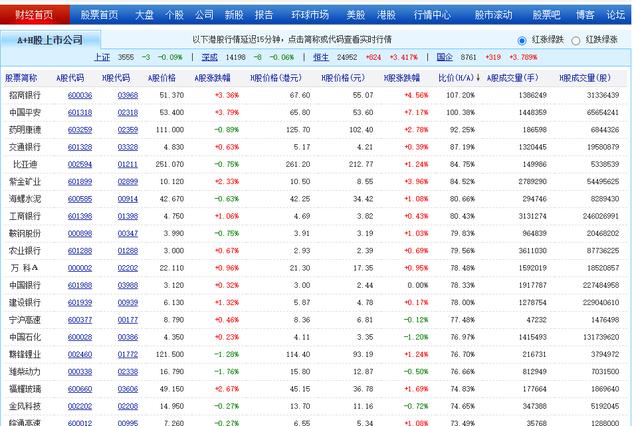Screen dimensions: 640x426
Task: Open the H-share code link for 中国银行
Action: click(x=128, y=285)
